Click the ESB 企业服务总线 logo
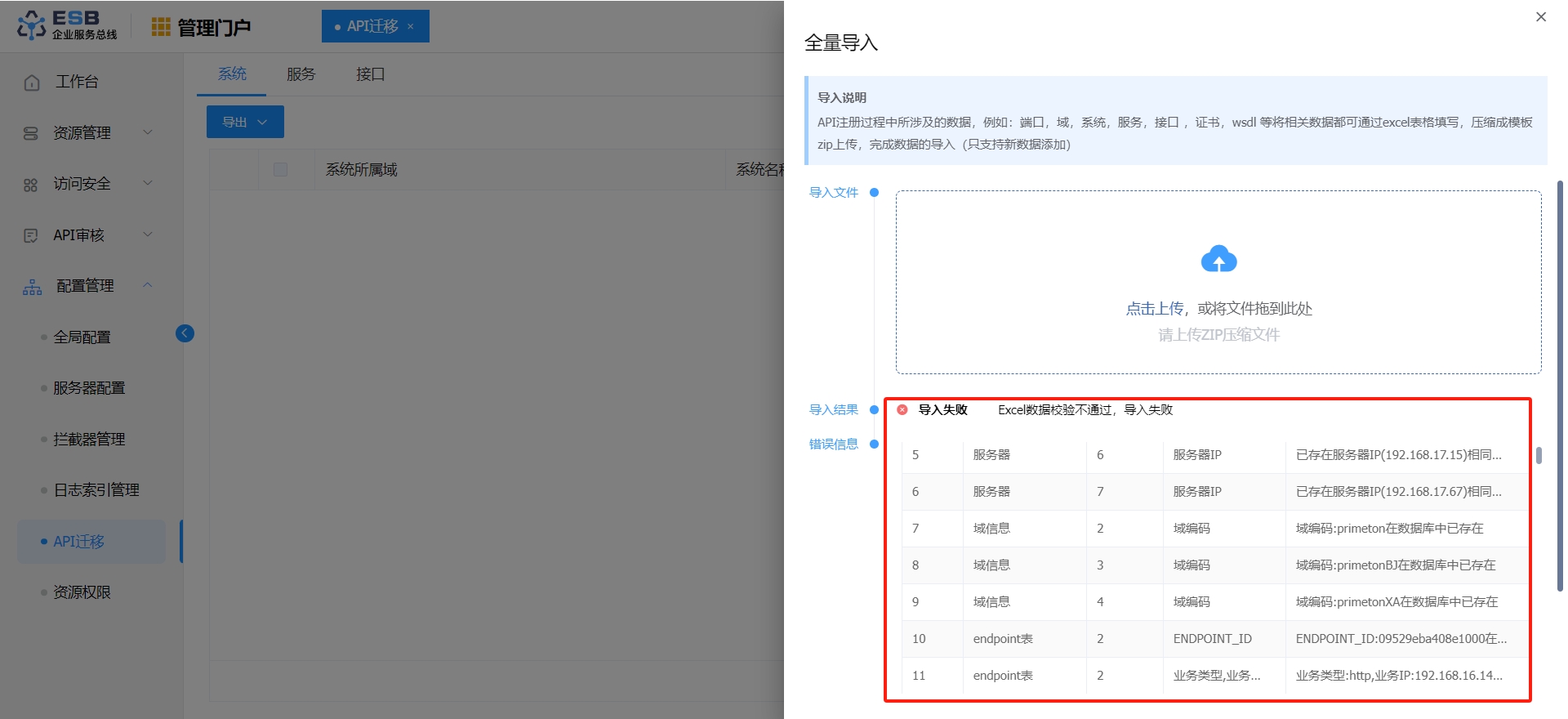 (67, 25)
